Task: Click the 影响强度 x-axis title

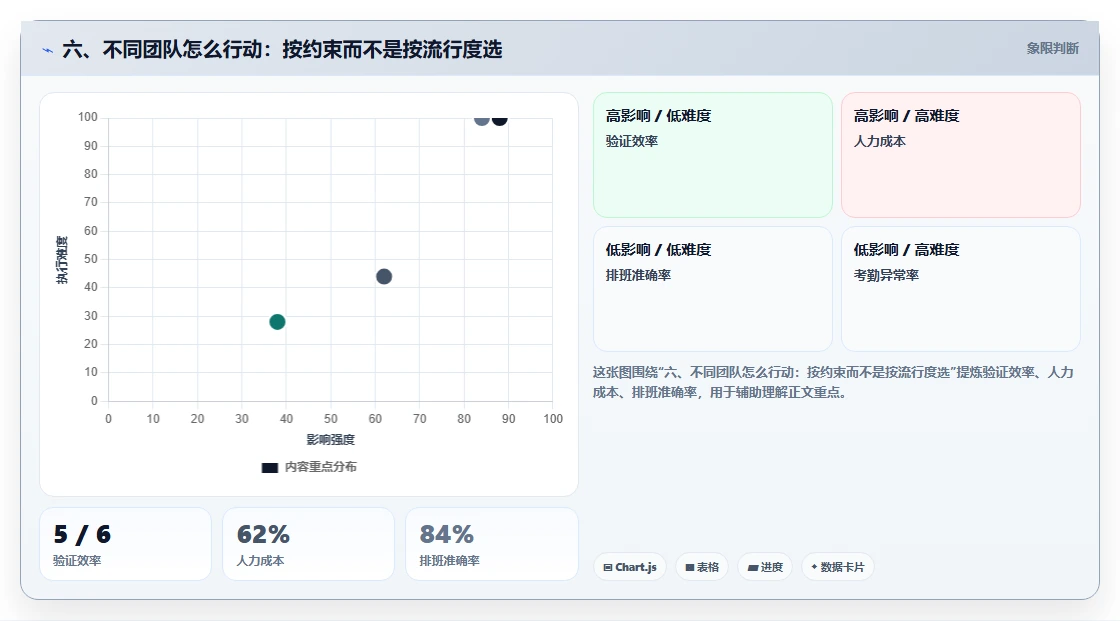Action: (330, 439)
